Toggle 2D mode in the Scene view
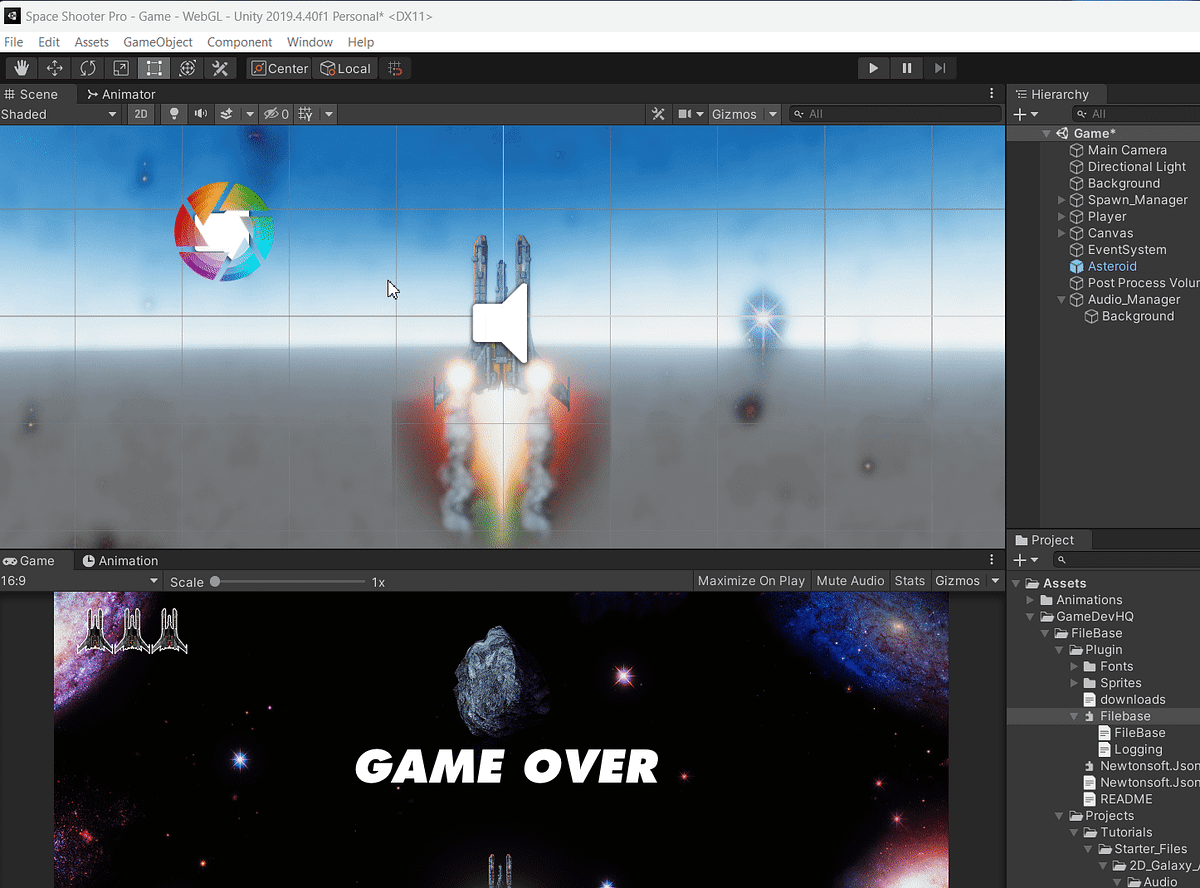The width and height of the screenshot is (1200, 888). (x=141, y=113)
